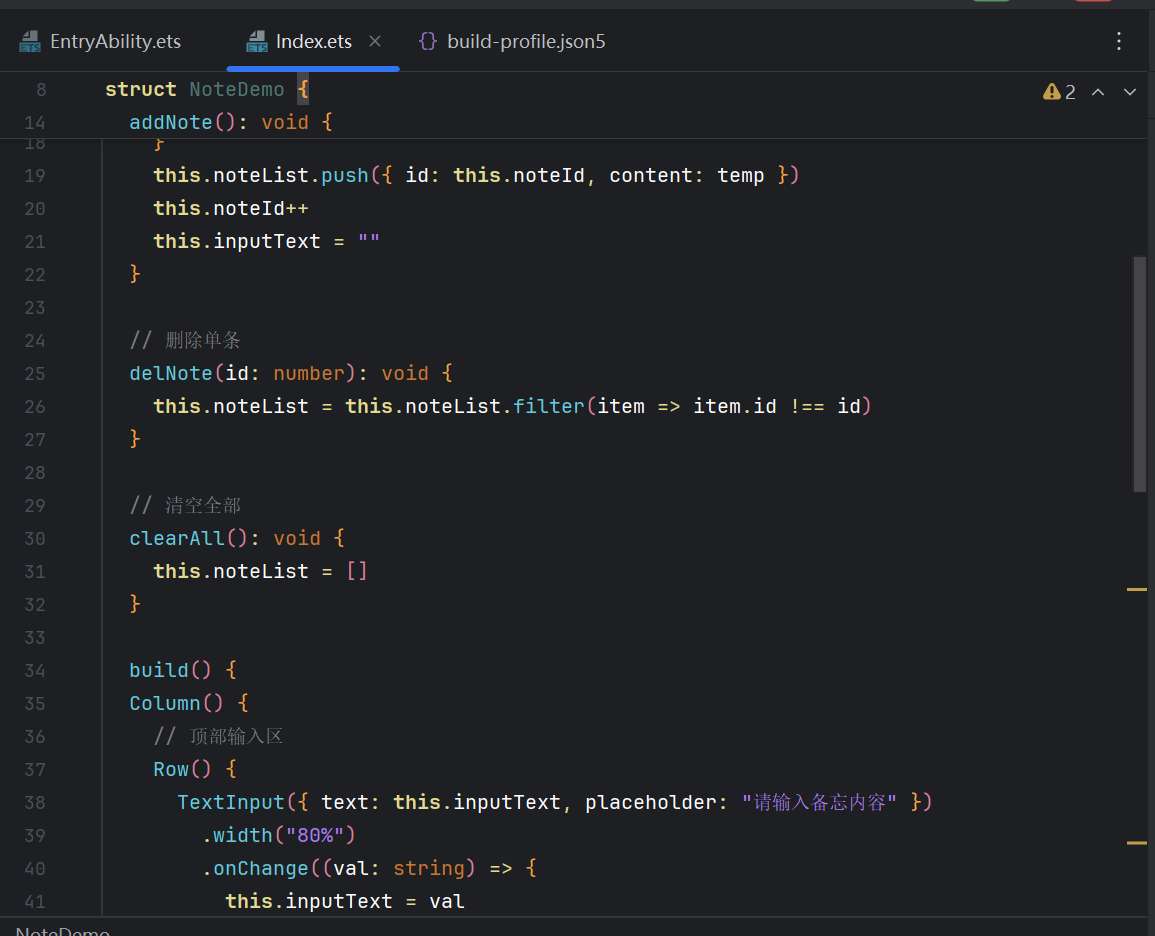The image size is (1155, 936).
Task: Click the build-profile.json5 braces icon
Action: point(427,41)
